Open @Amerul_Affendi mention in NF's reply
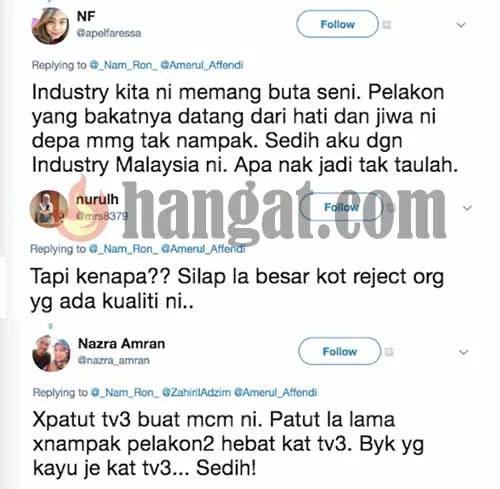The image size is (500, 489). point(202,65)
